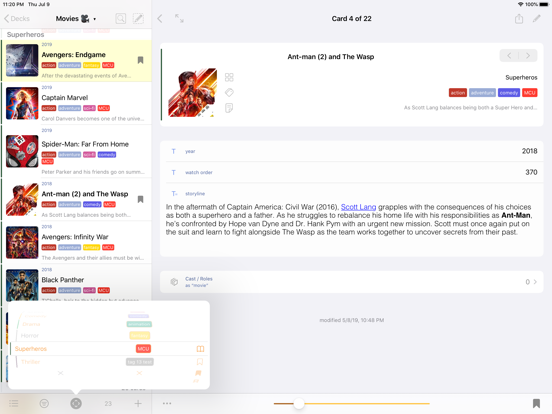Select Avengers: Endgame in the list
Viewport: 552px width, 414px height.
[x=77, y=61]
